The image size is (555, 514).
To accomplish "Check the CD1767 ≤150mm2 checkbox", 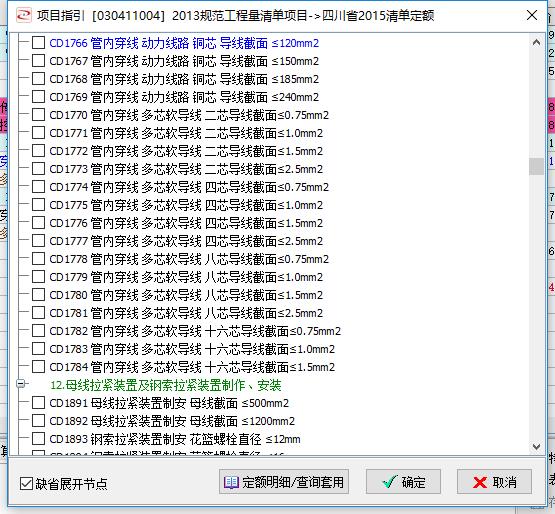I will pyautogui.click(x=38, y=61).
